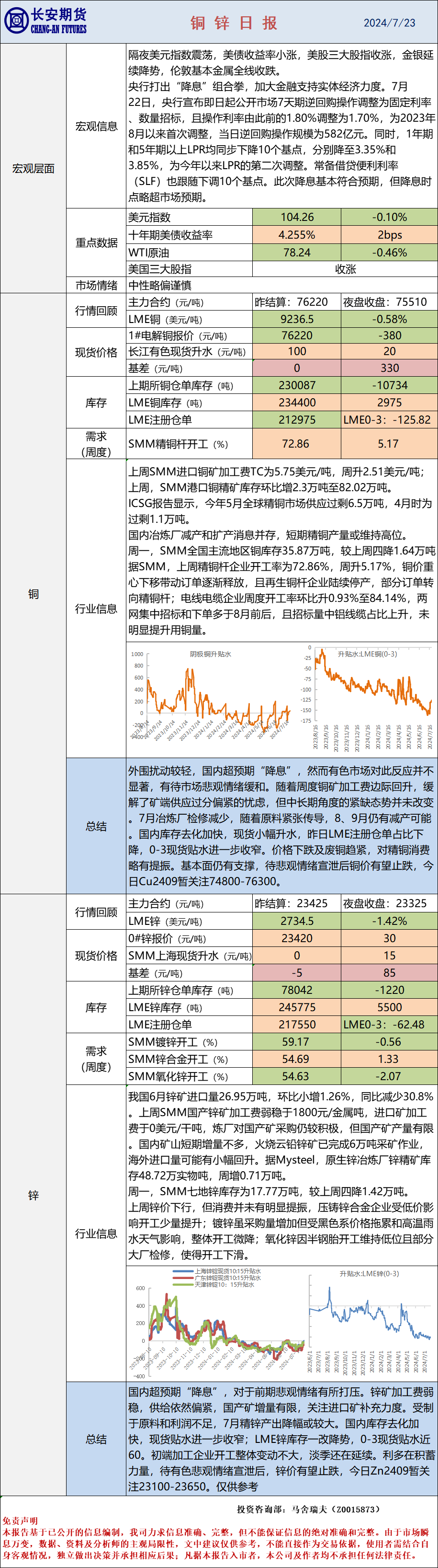Select the LME锌库存 value 245775
The image size is (438, 1568).
(297, 1007)
